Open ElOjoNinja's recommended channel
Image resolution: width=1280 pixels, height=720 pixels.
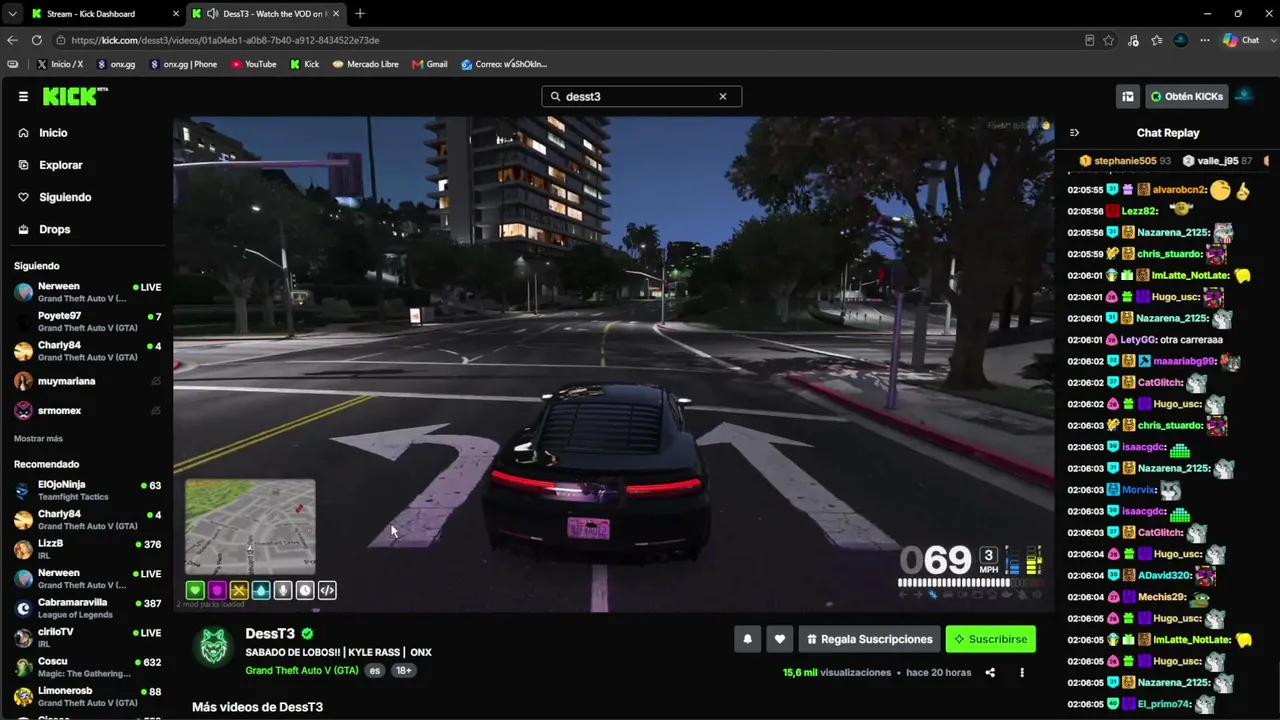tap(87, 490)
